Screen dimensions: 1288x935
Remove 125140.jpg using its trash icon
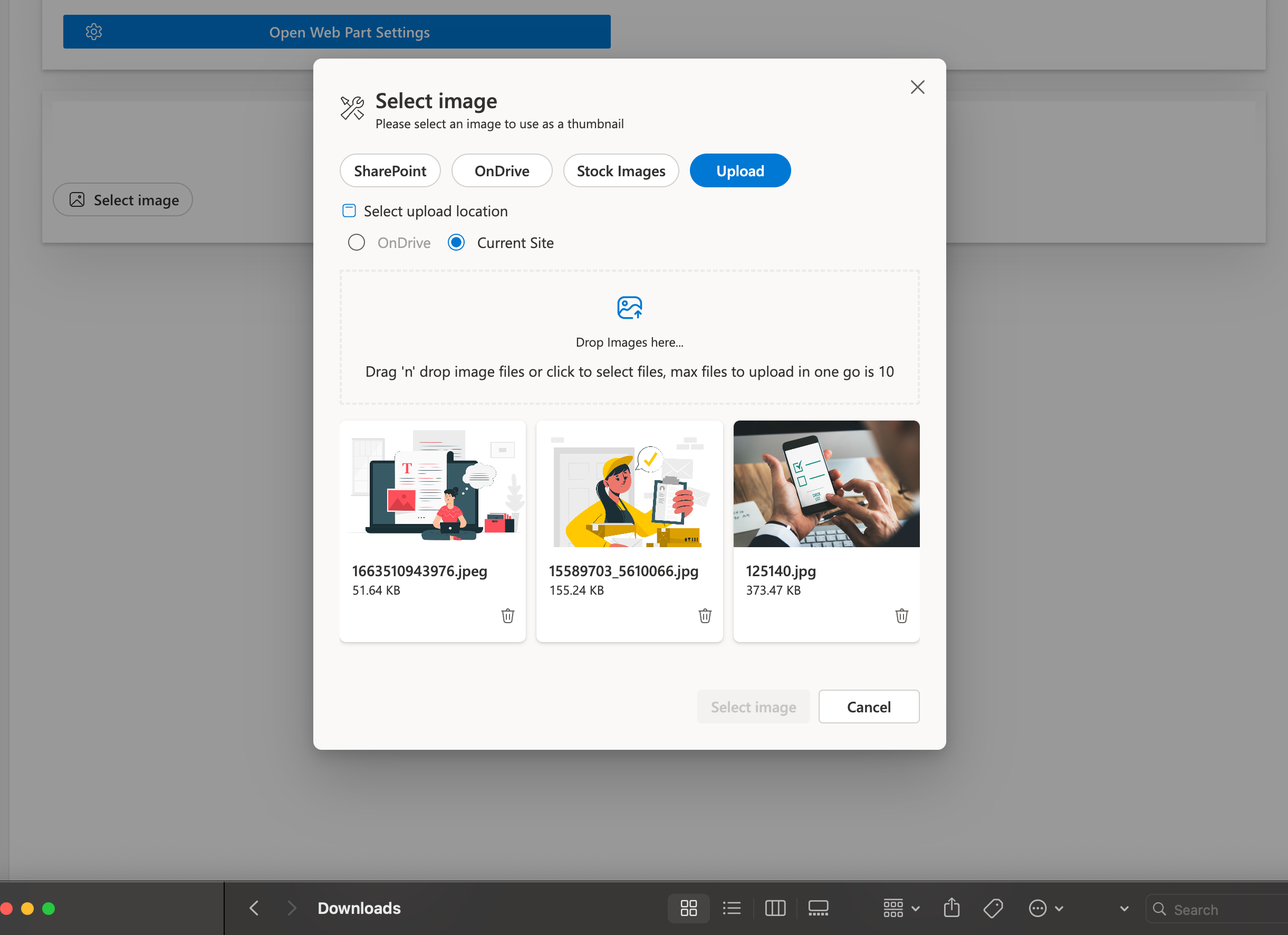pyautogui.click(x=901, y=616)
